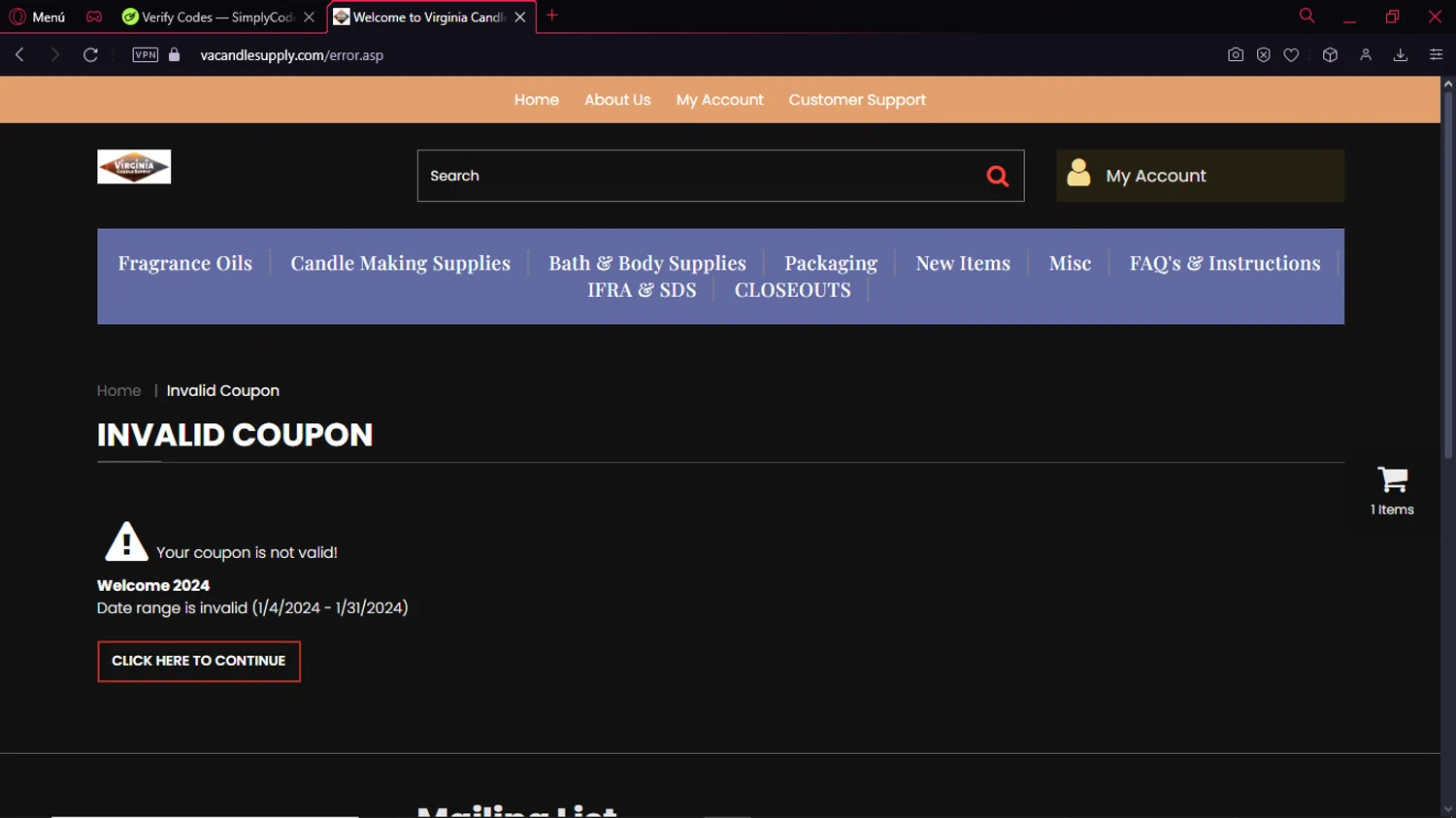Click the "Welcome 2024" coupon name text
The height and width of the screenshot is (818, 1456).
point(153,585)
